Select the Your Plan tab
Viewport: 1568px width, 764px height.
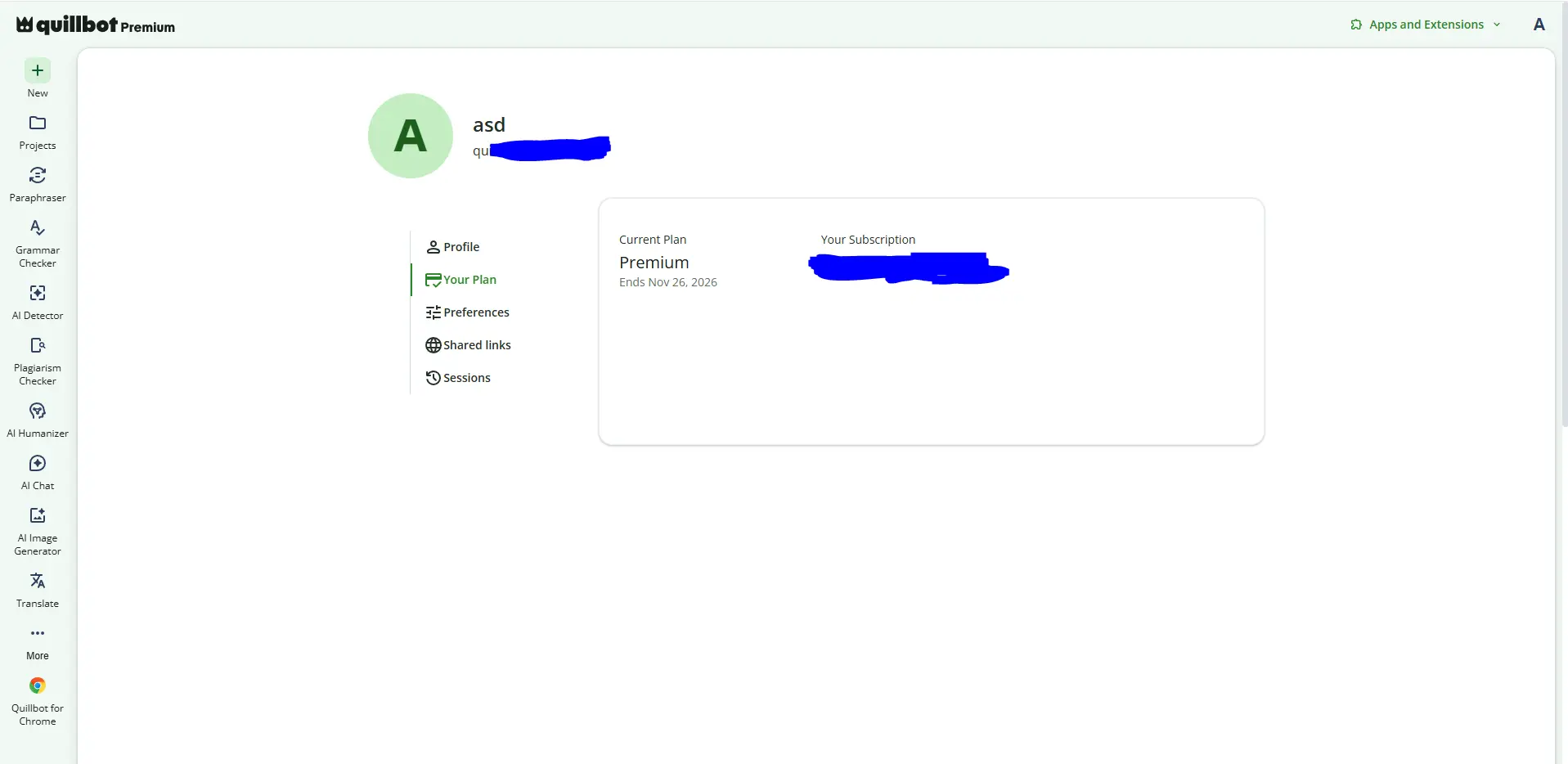461,280
